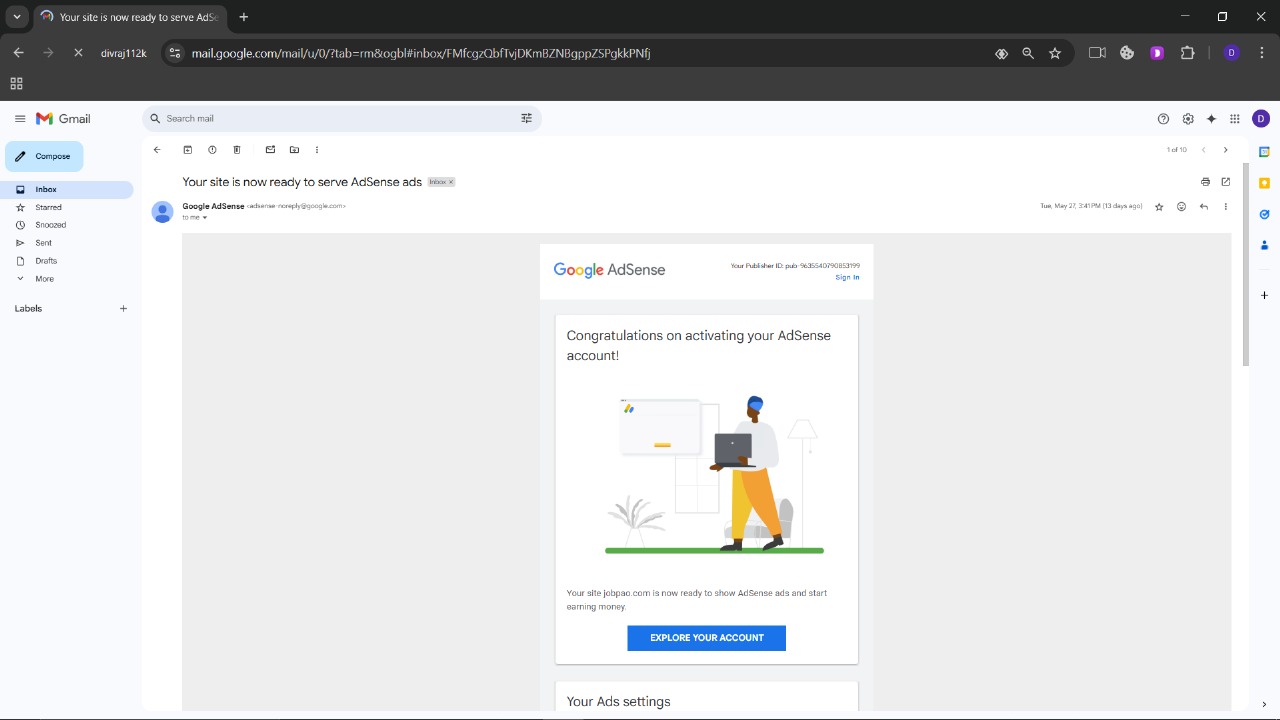
Task: Create a new label with plus
Action: pyautogui.click(x=123, y=309)
